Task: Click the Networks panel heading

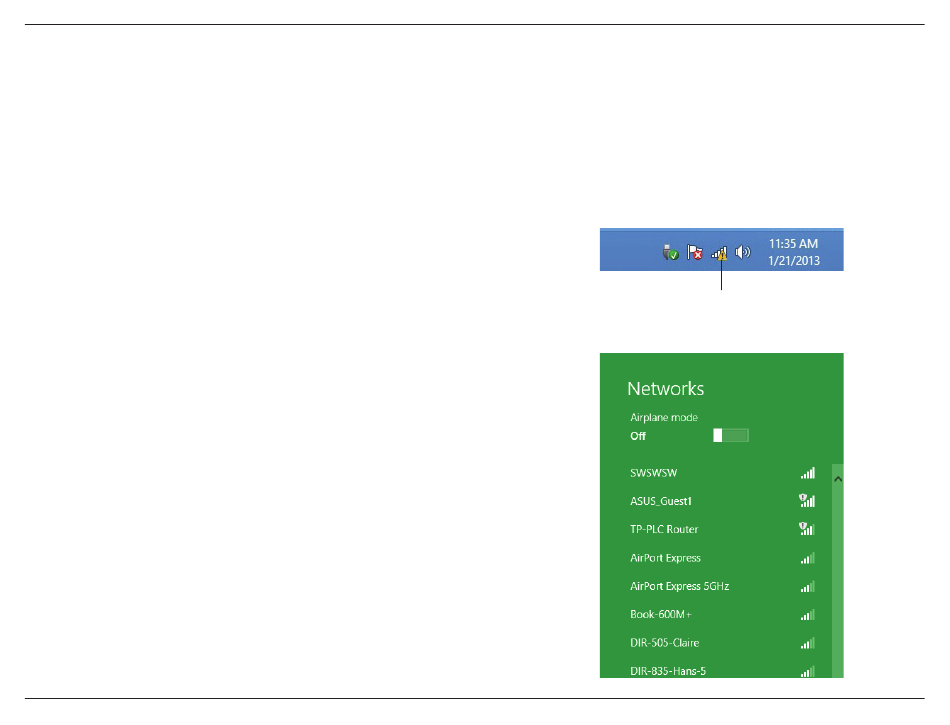Action: [x=665, y=389]
